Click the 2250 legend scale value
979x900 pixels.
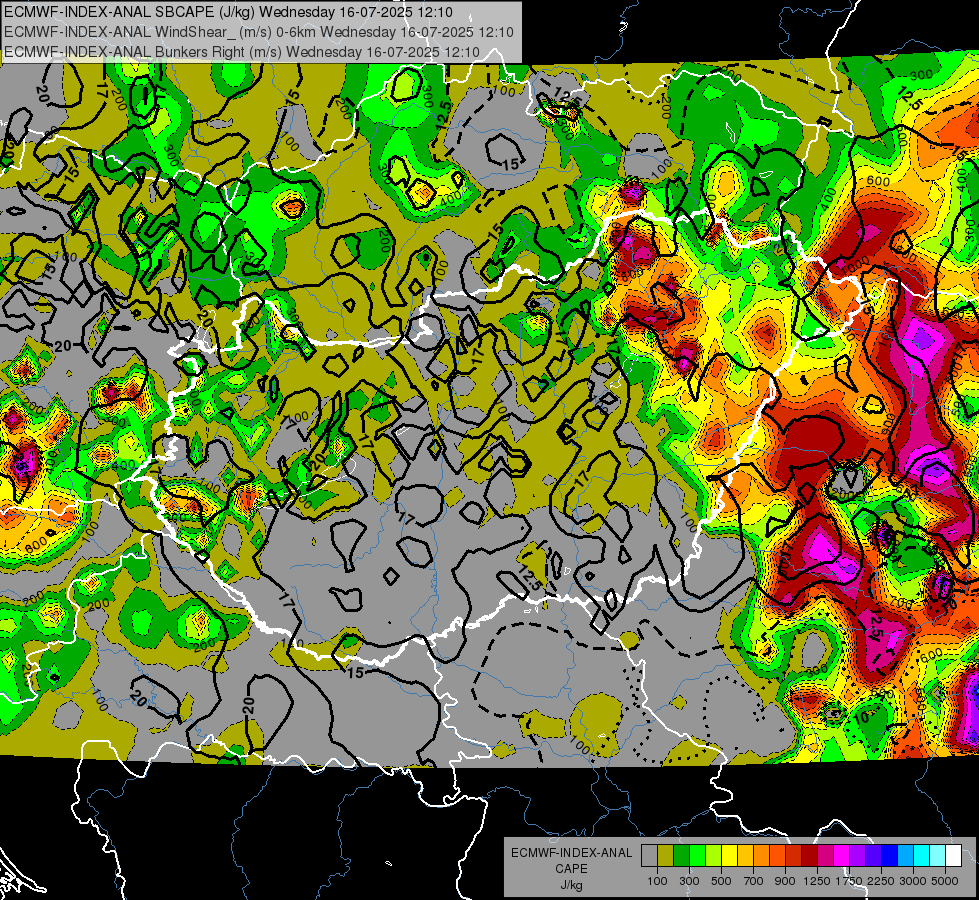click(x=881, y=881)
